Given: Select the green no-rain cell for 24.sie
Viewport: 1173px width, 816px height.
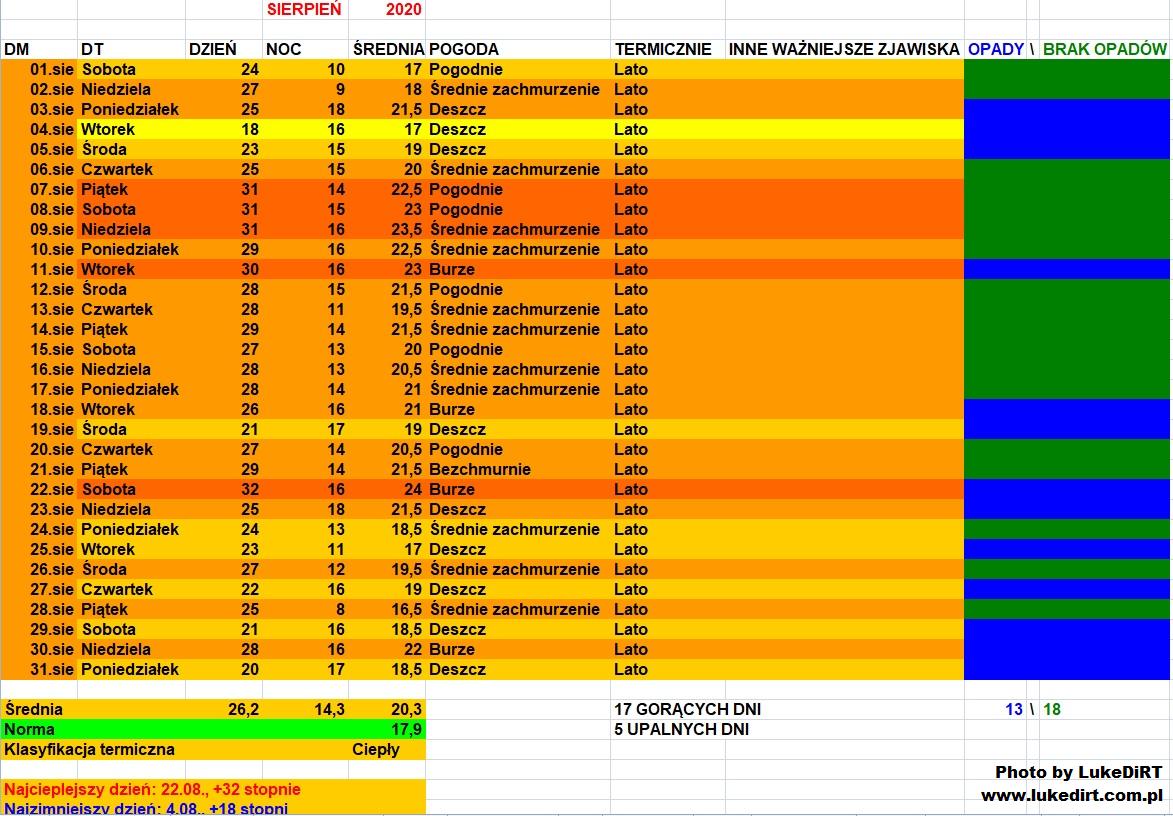Looking at the screenshot, I should 1066,529.
